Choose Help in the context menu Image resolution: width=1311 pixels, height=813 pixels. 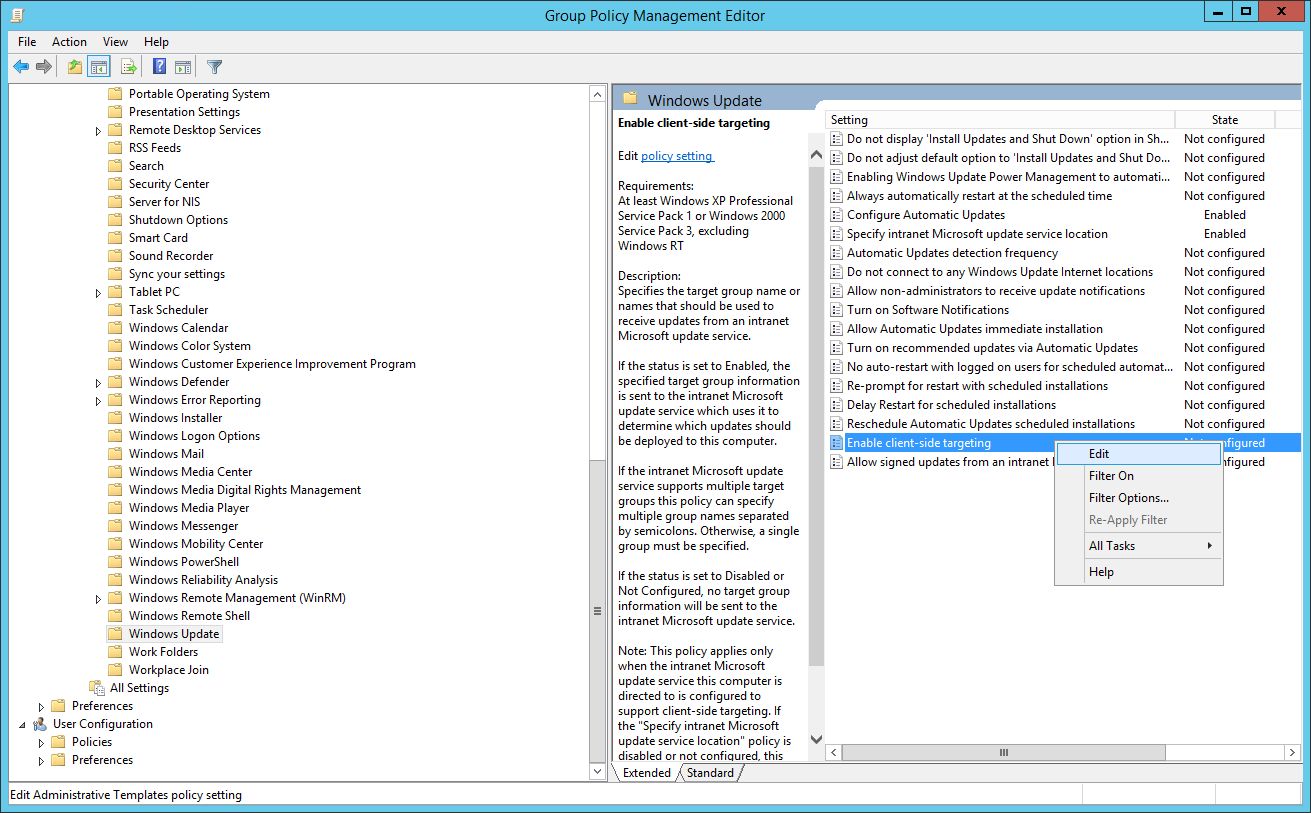pos(1139,572)
